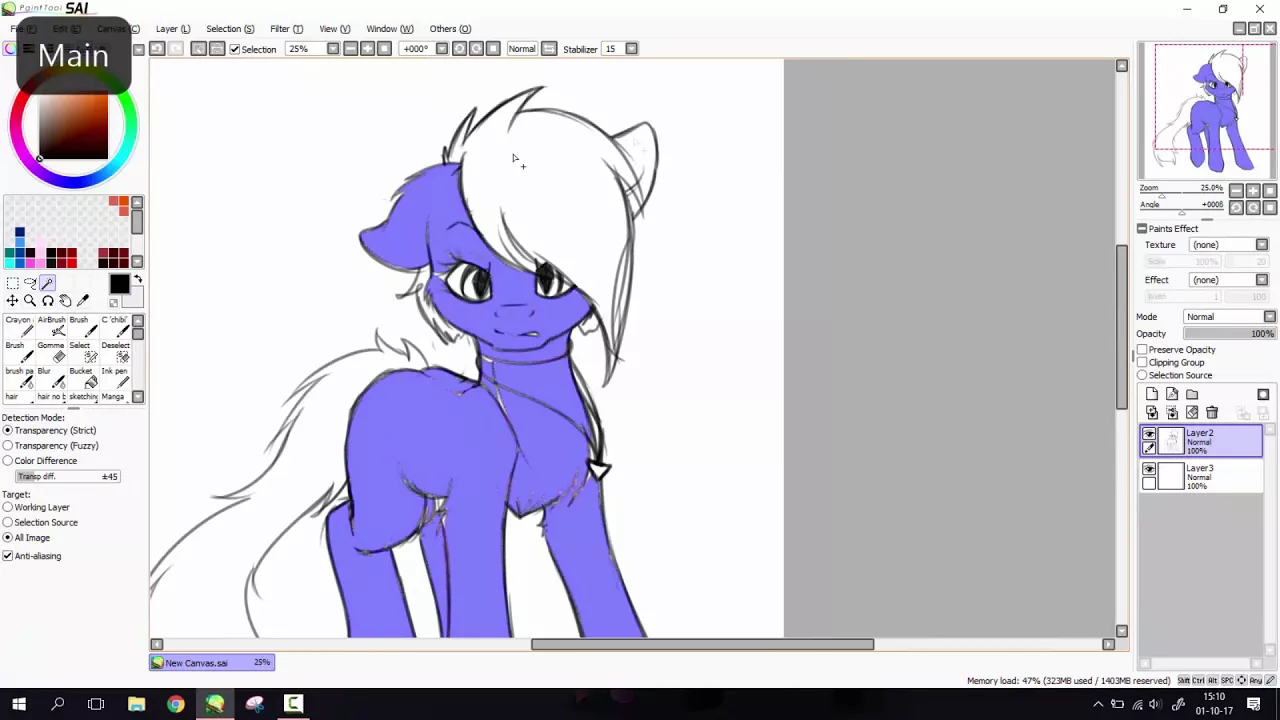Set target to Working Layer
Screen dimensions: 1280x720
coord(8,508)
